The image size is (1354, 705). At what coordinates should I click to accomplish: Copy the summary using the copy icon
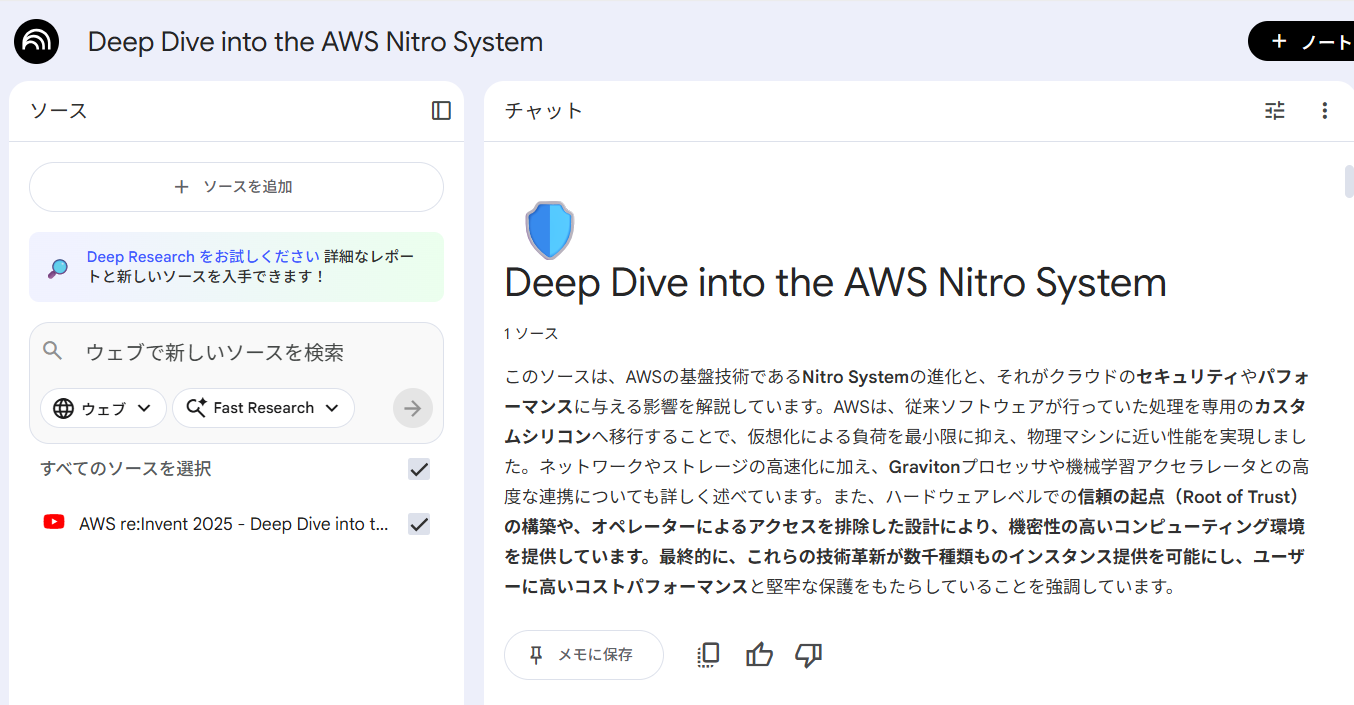coord(708,654)
